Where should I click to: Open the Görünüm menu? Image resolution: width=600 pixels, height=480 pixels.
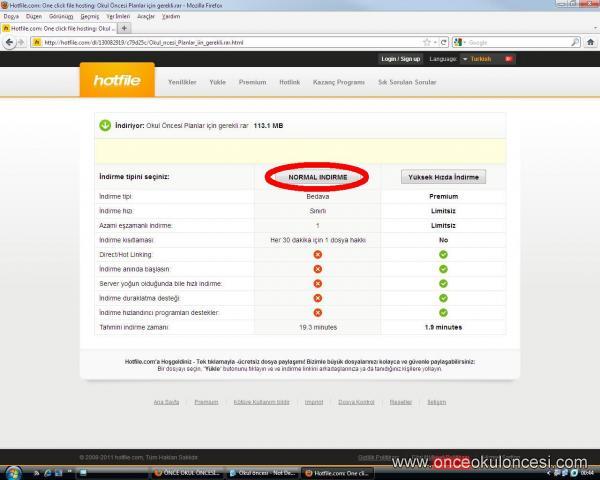coord(61,16)
